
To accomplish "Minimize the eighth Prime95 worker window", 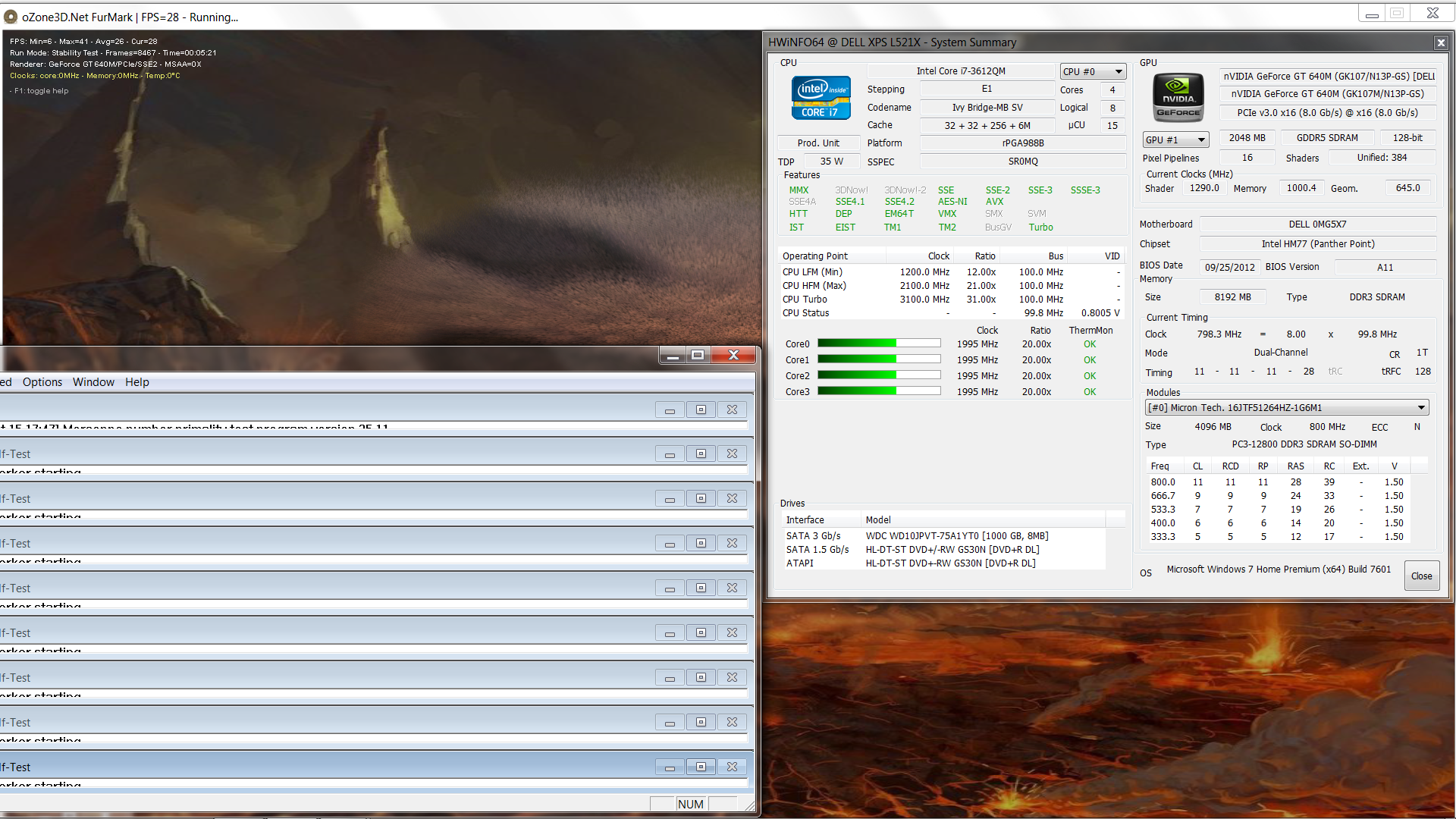I will point(670,723).
